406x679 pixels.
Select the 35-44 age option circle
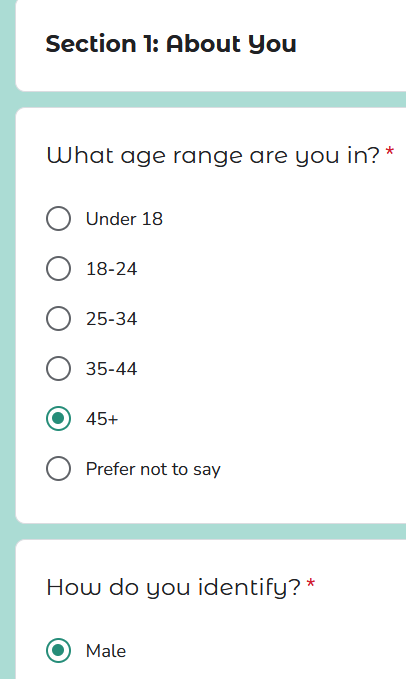click(x=58, y=369)
